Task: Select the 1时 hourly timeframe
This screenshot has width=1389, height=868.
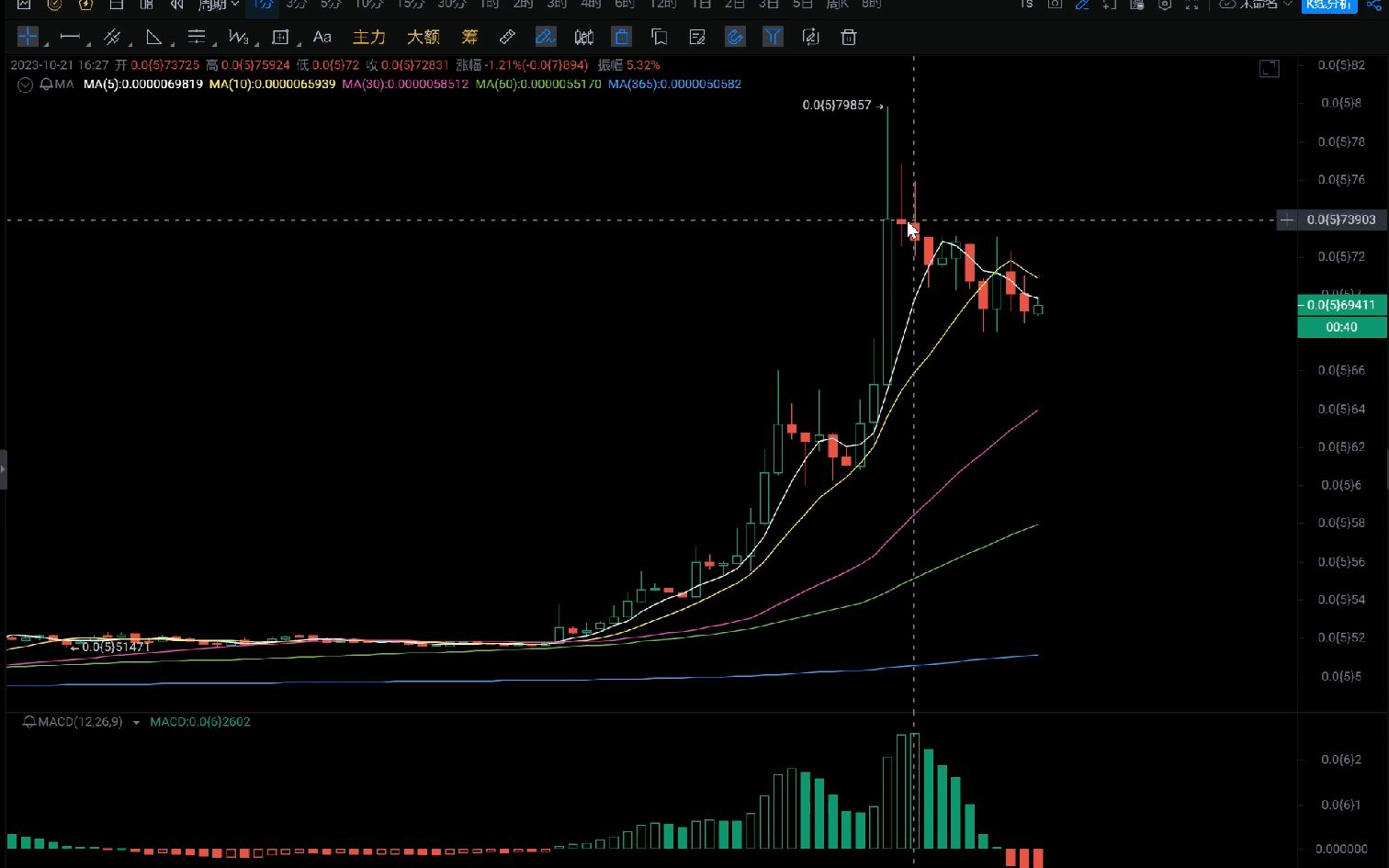Action: pos(489,5)
